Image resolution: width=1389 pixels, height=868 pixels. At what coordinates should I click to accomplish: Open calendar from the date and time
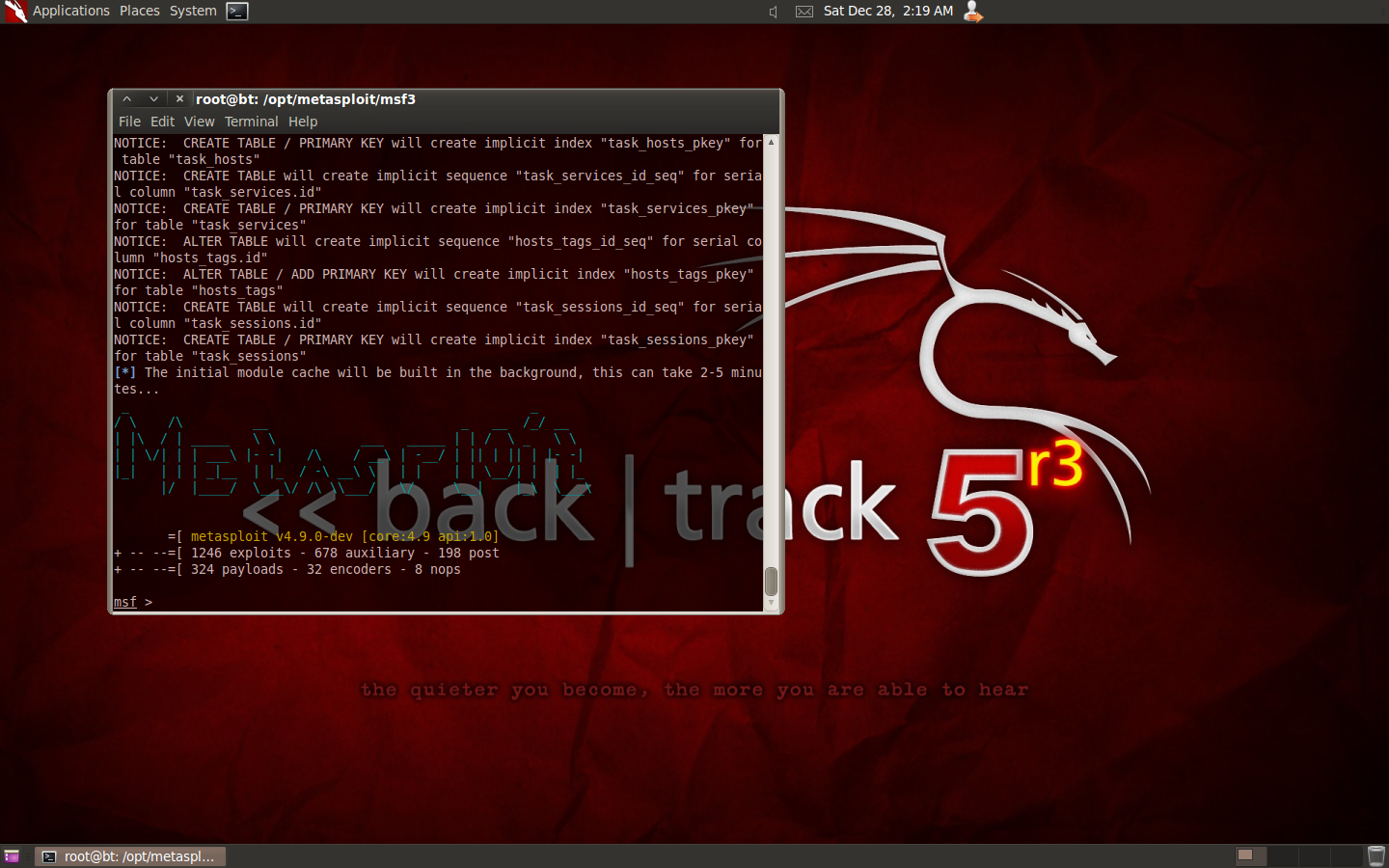[x=888, y=11]
